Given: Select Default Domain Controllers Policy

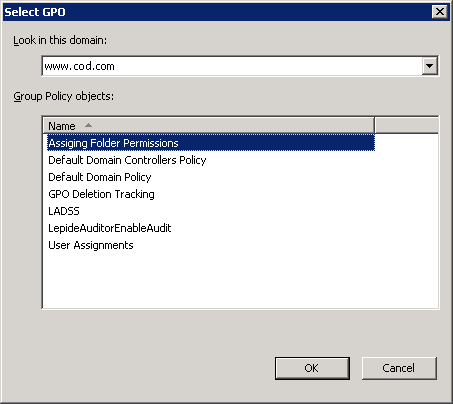Looking at the screenshot, I should coord(127,160).
